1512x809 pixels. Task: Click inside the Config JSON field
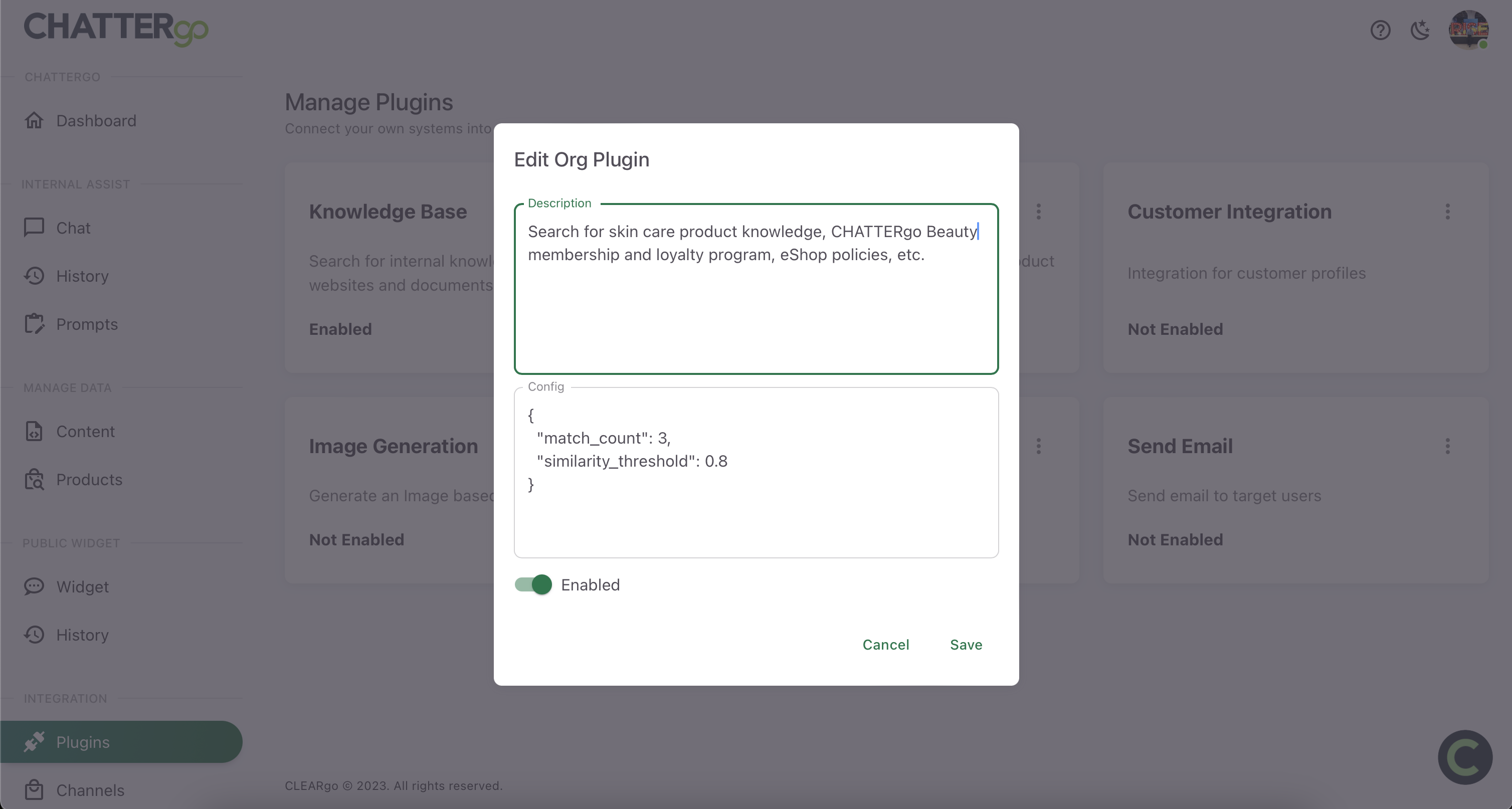point(756,473)
